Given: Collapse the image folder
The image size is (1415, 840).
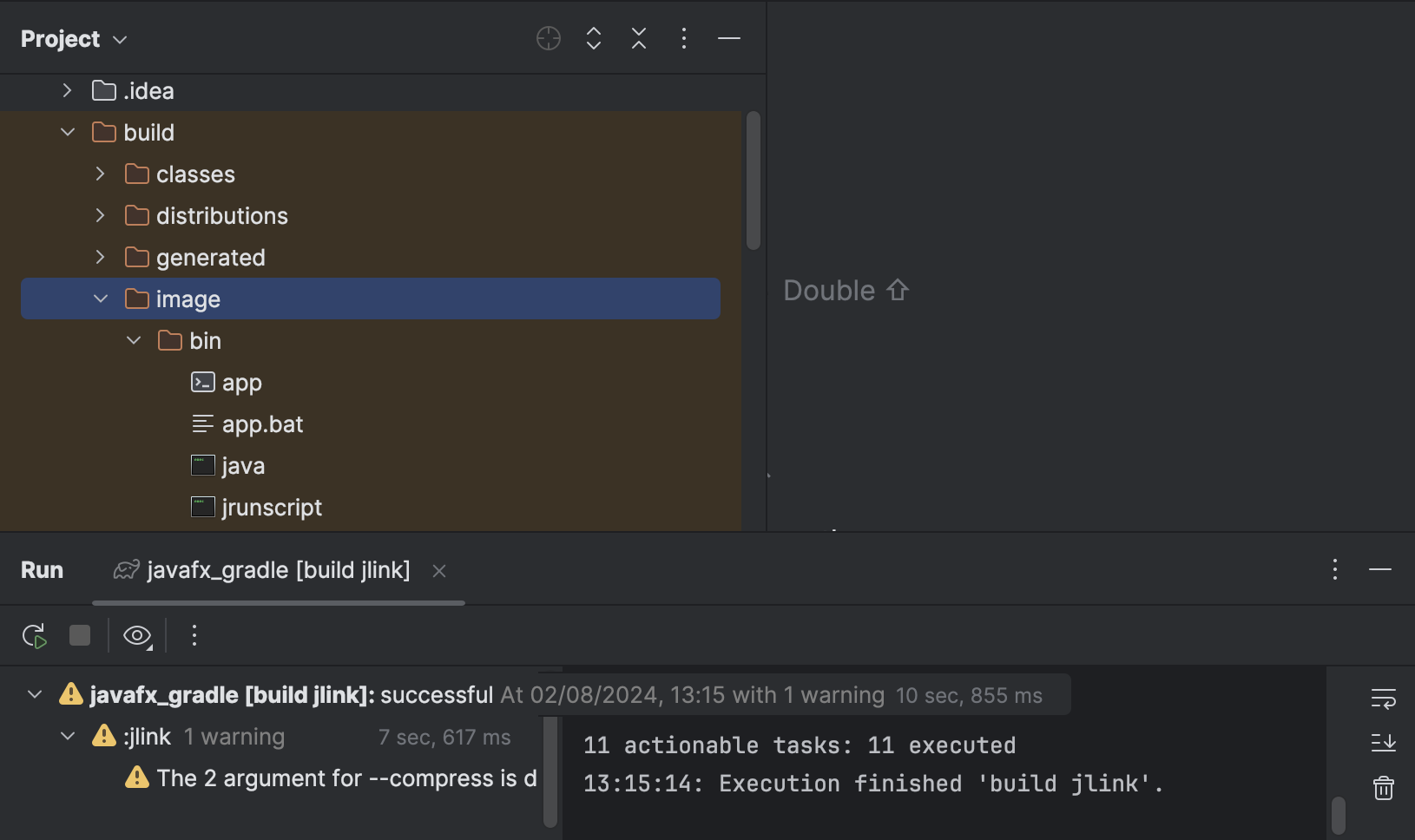Looking at the screenshot, I should (101, 298).
